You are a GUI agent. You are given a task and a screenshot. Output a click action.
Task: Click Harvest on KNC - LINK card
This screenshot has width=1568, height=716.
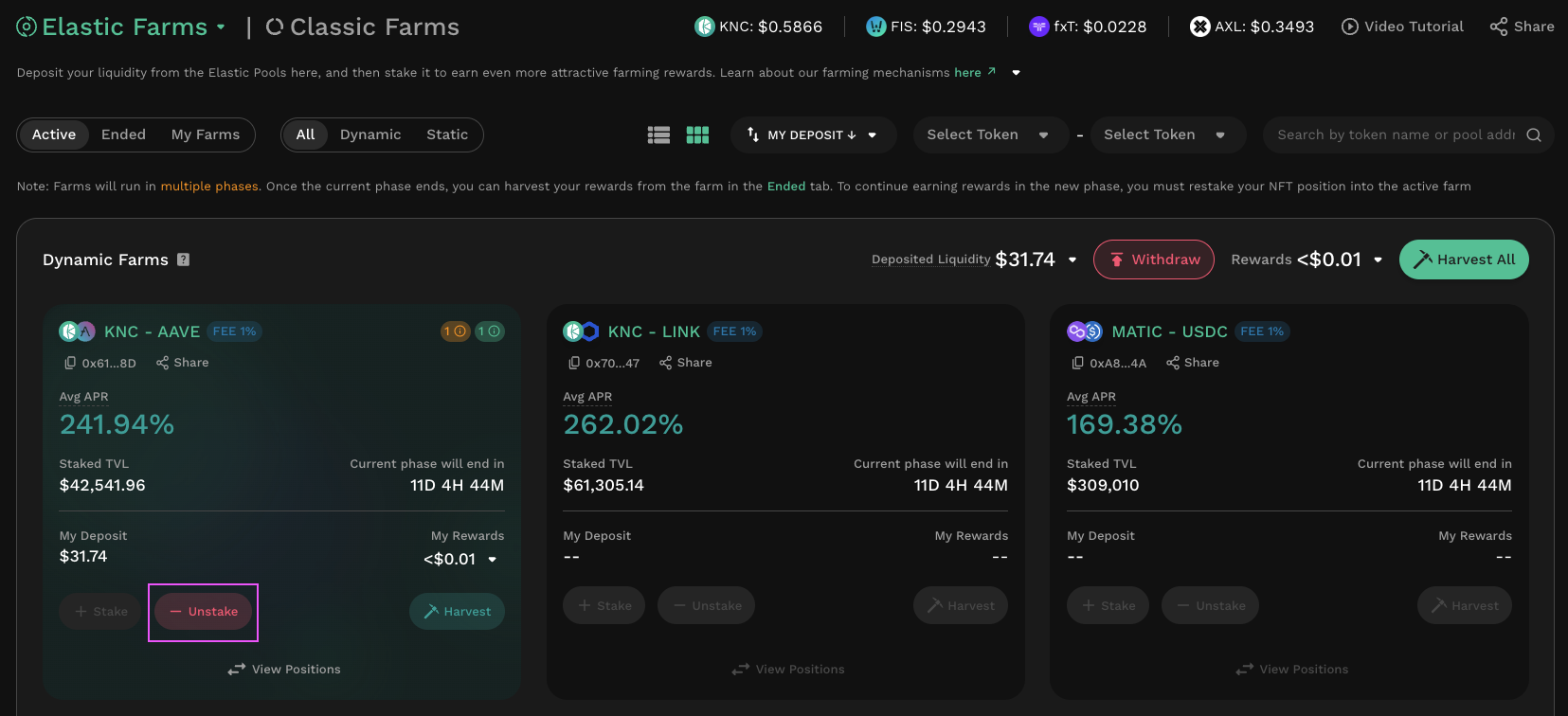[x=961, y=605]
